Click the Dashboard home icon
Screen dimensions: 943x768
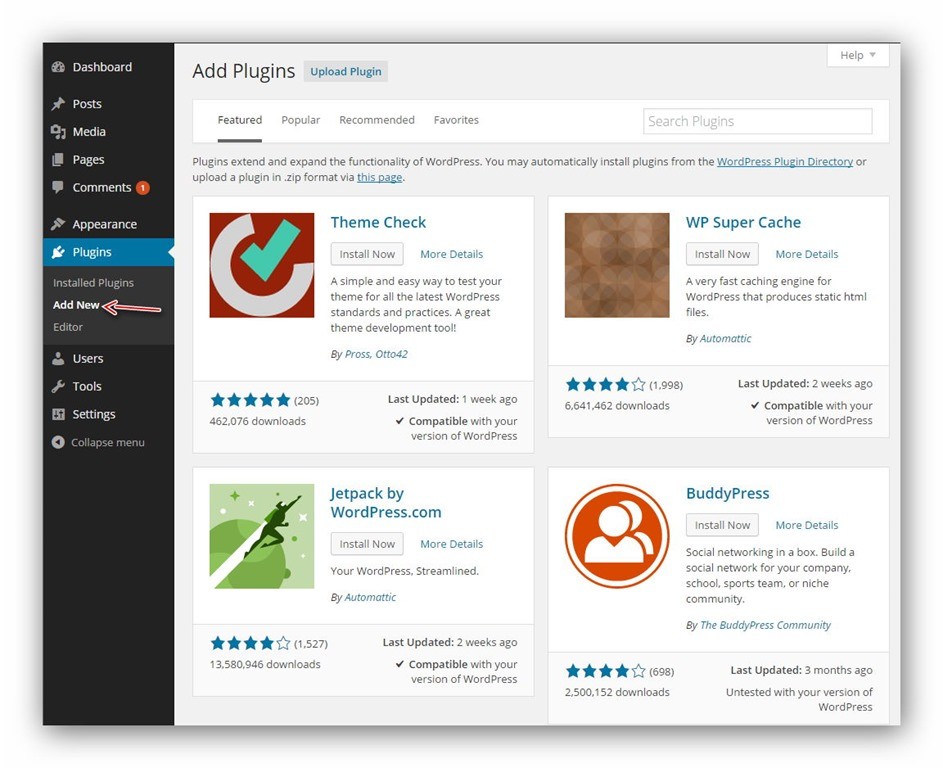point(59,67)
